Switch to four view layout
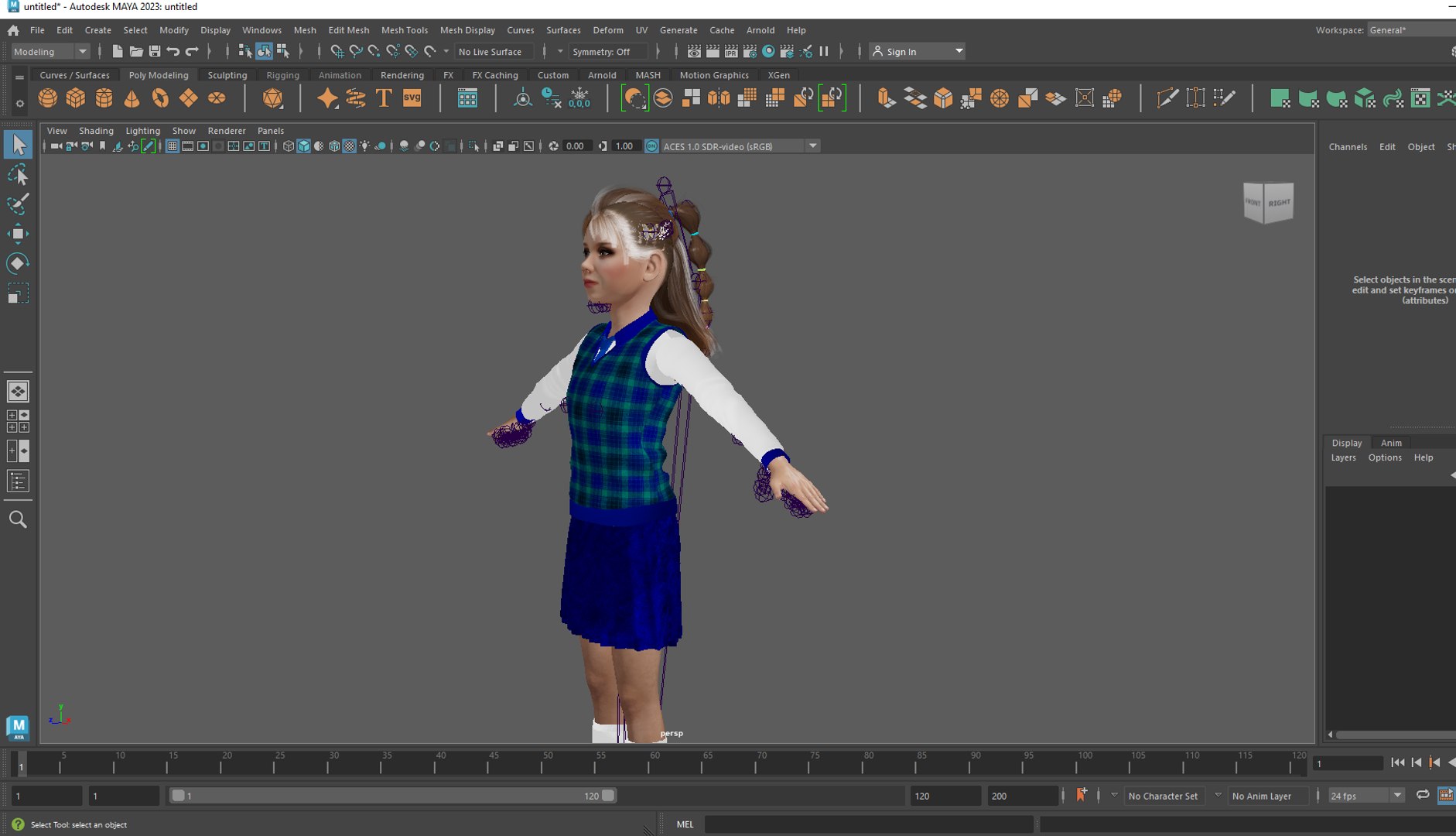Image resolution: width=1456 pixels, height=836 pixels. click(x=18, y=421)
